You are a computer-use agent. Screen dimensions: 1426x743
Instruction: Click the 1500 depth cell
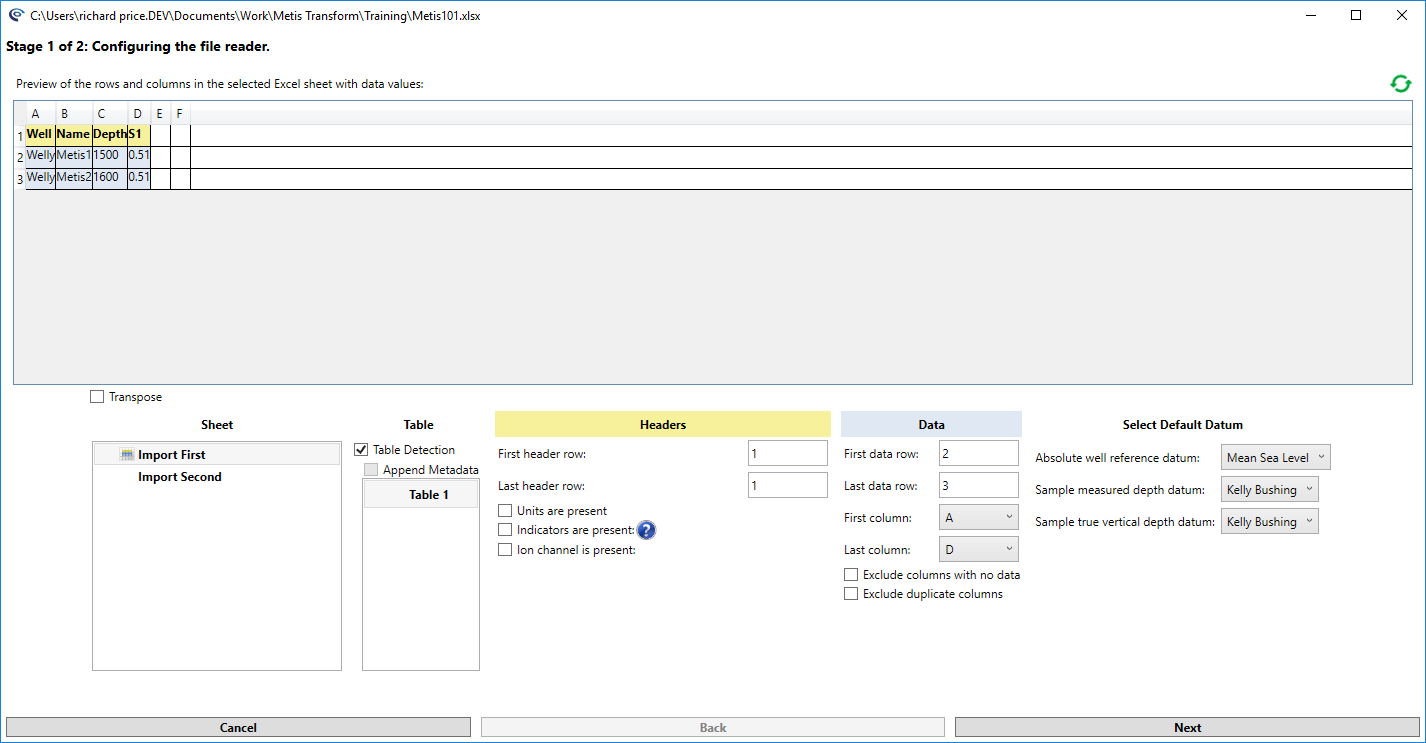pos(110,156)
